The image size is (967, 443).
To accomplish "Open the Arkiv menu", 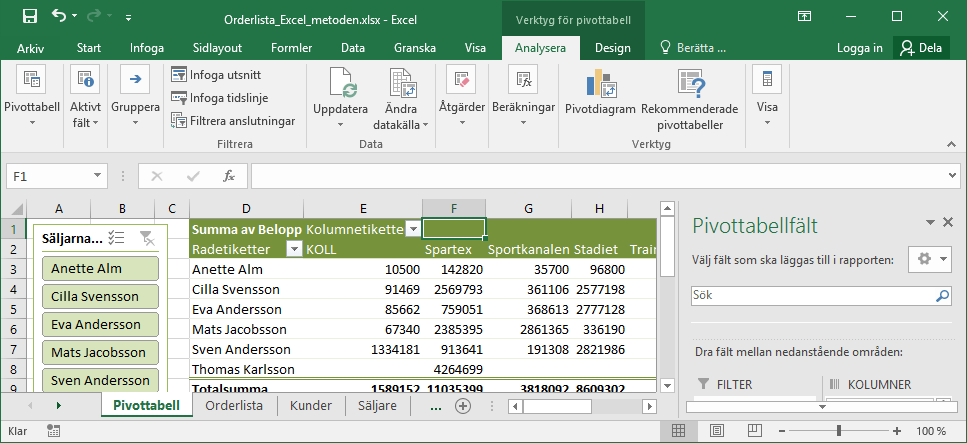I will tap(30, 48).
